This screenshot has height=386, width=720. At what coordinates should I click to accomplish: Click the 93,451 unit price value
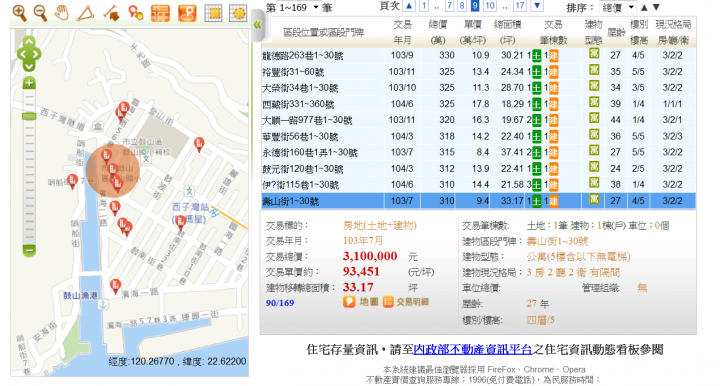click(361, 272)
